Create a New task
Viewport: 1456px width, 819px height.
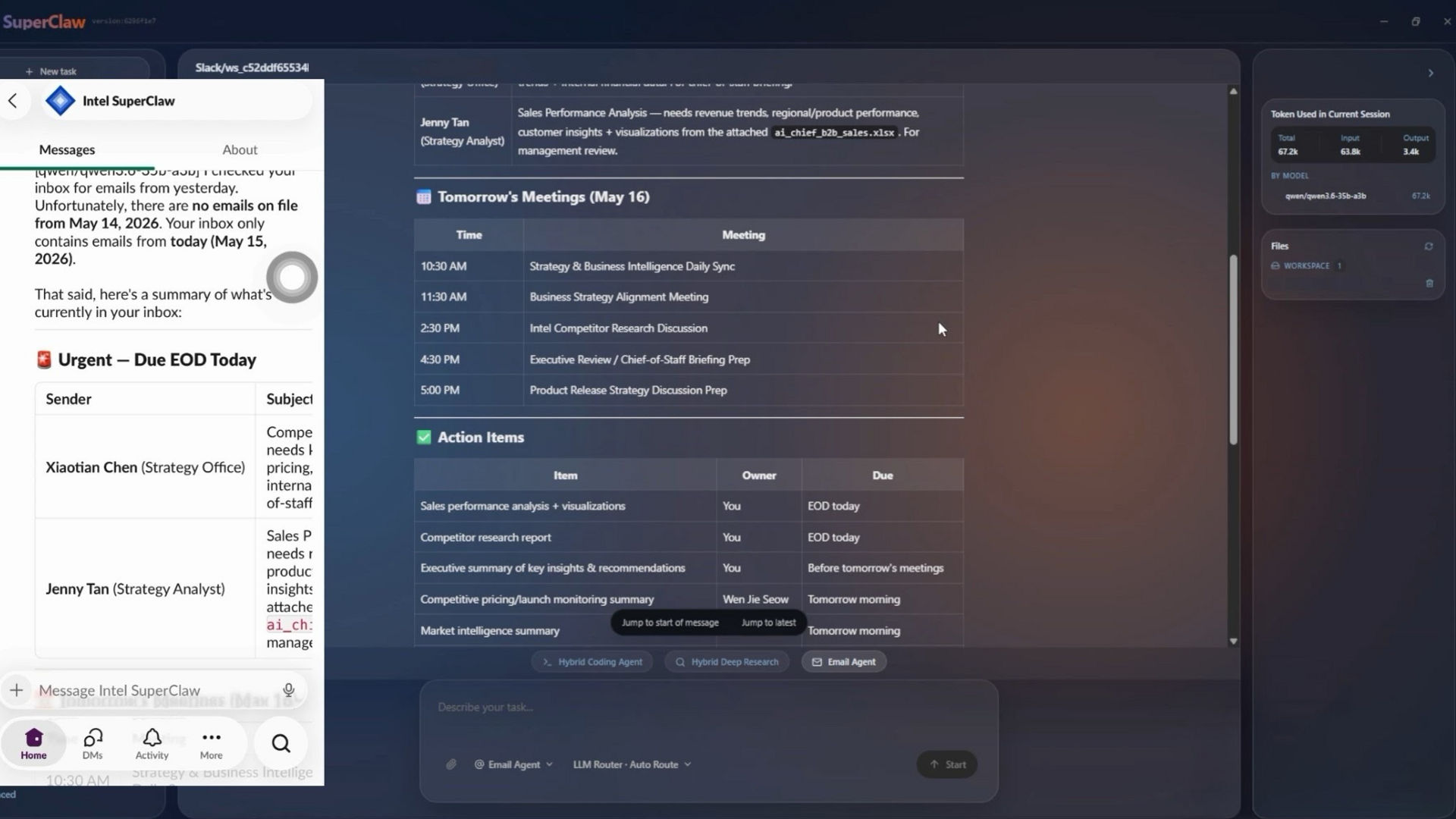point(52,71)
